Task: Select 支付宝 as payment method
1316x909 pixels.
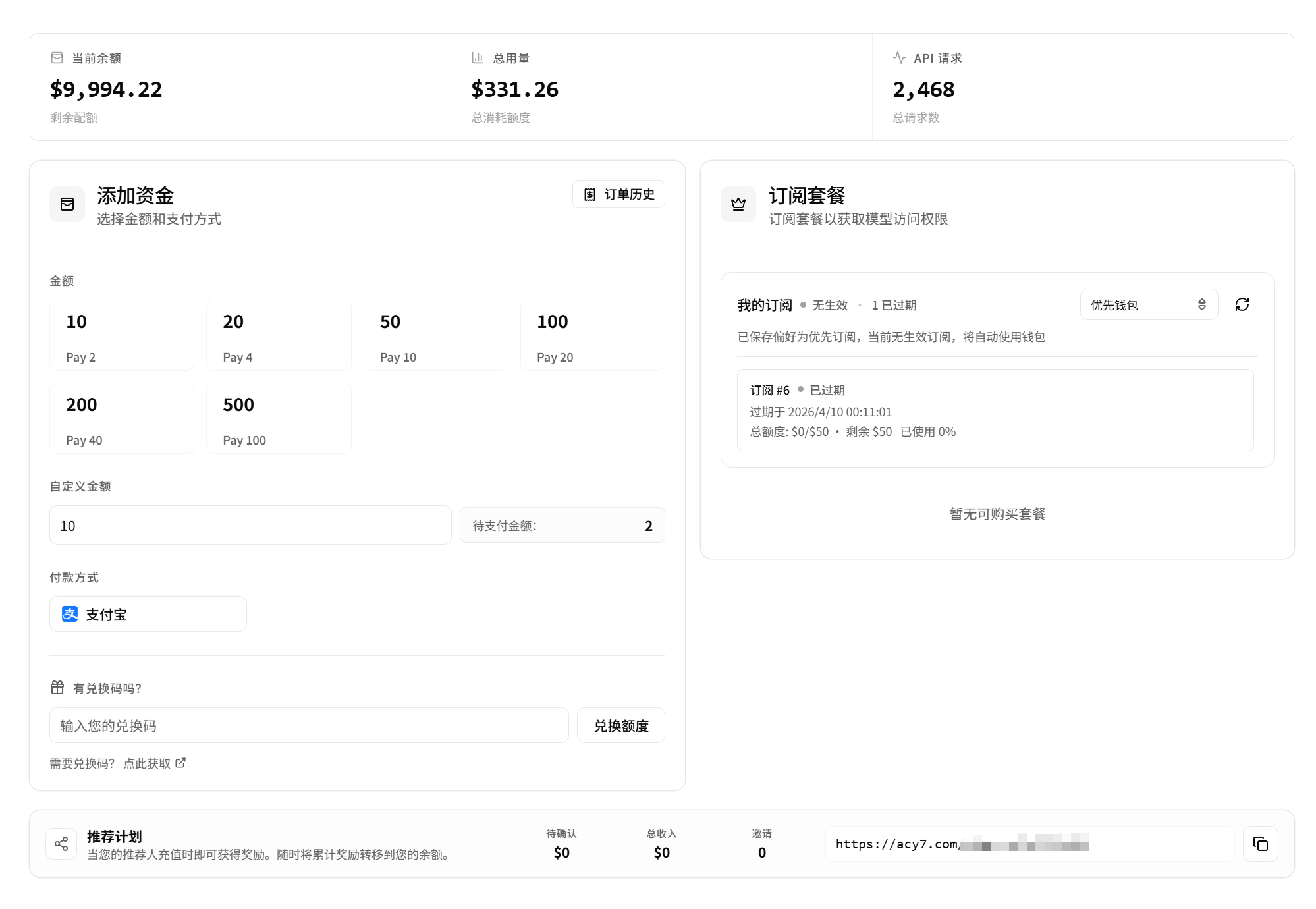Action: click(x=148, y=614)
